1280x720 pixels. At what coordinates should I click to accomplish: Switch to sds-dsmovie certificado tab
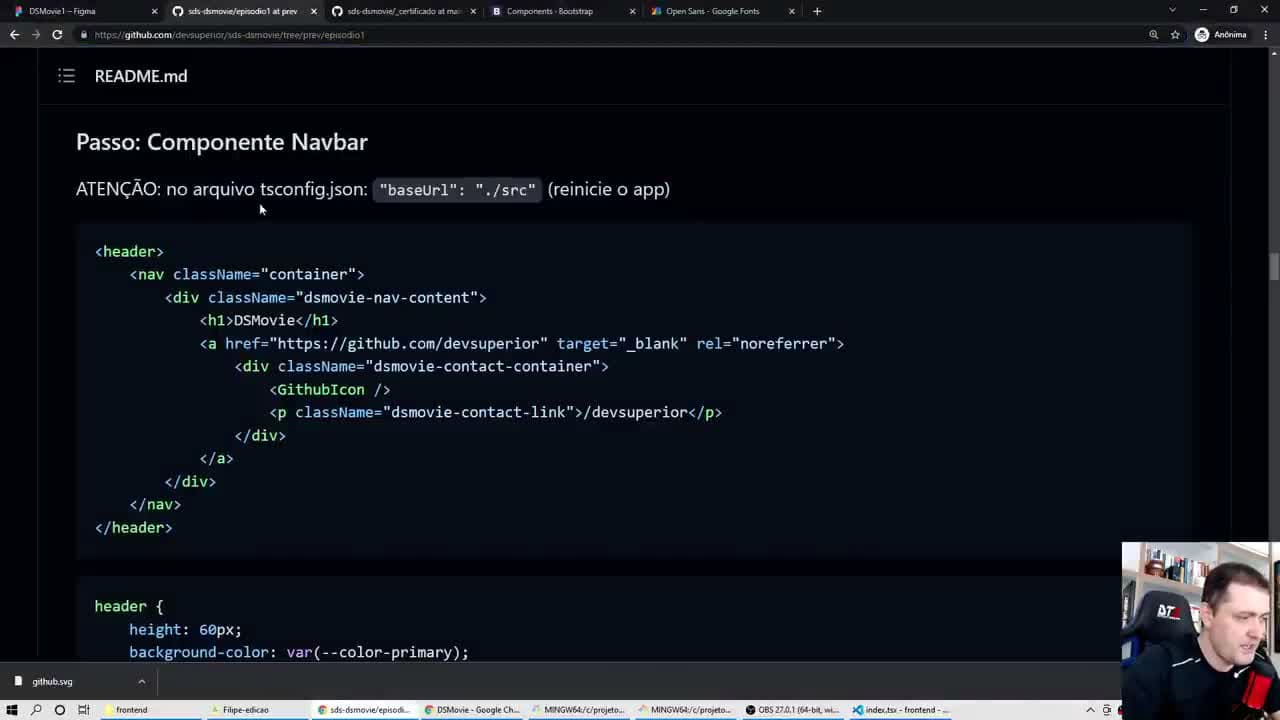click(400, 11)
